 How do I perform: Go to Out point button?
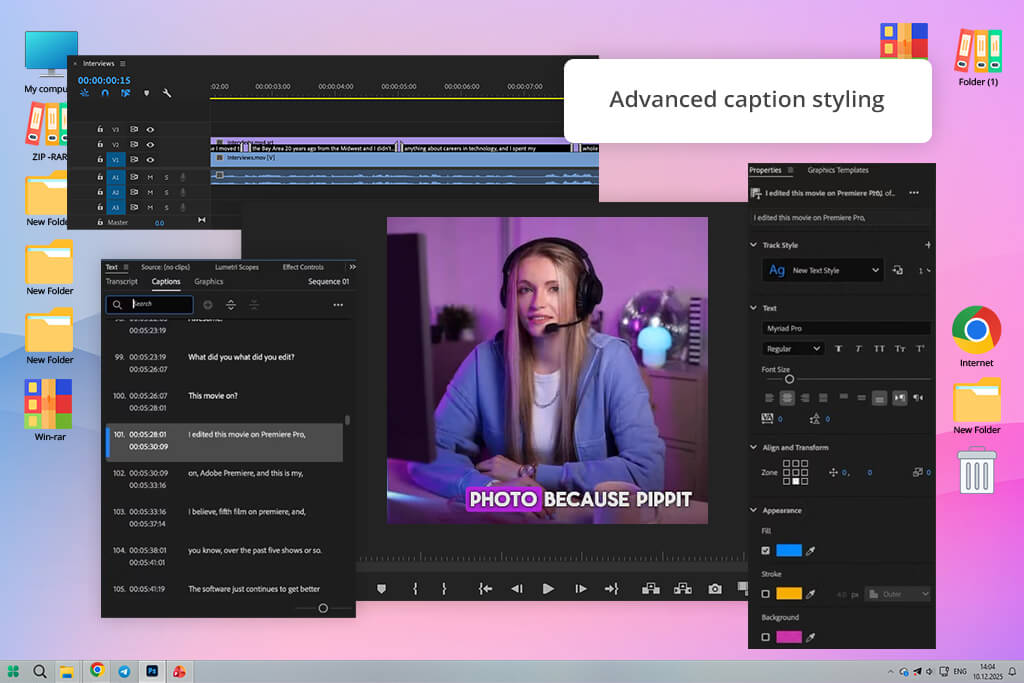[611, 588]
